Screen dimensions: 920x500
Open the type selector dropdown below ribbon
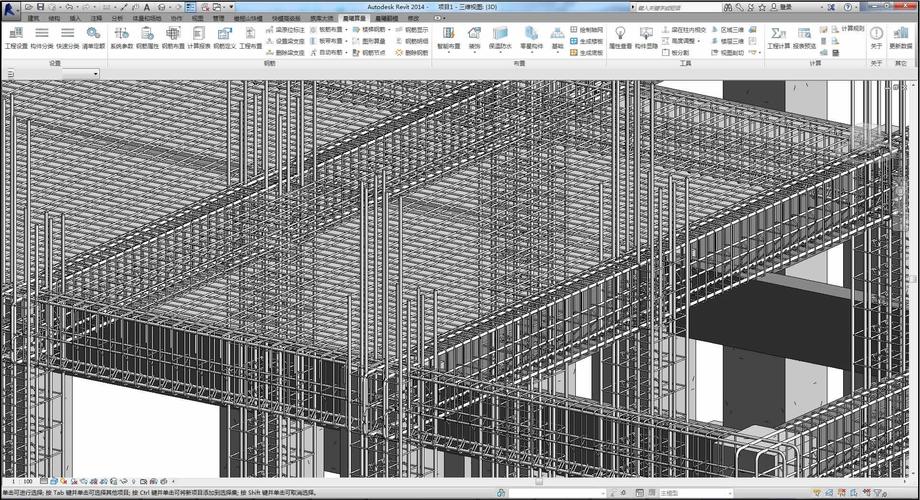pos(81,73)
